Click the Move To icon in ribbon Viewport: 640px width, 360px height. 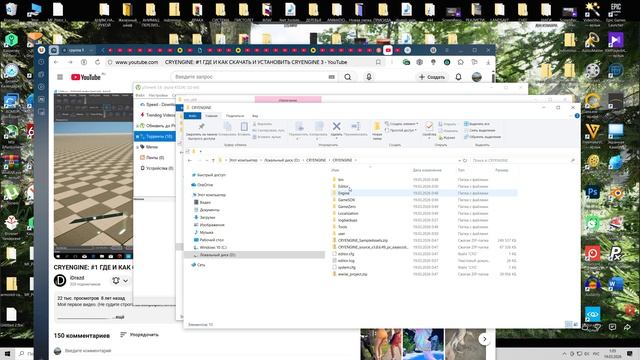299,127
